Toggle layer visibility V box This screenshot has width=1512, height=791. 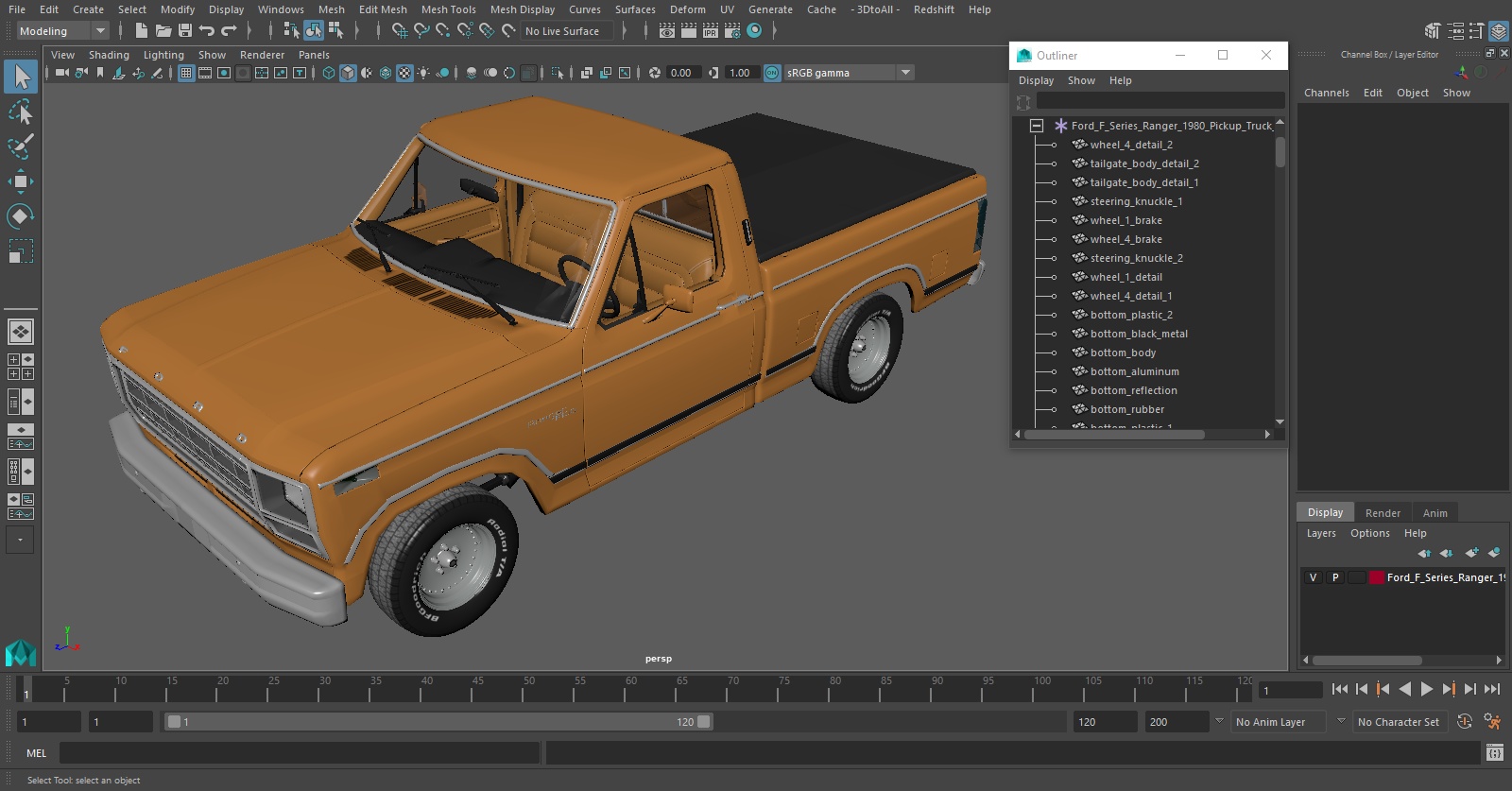click(x=1313, y=577)
